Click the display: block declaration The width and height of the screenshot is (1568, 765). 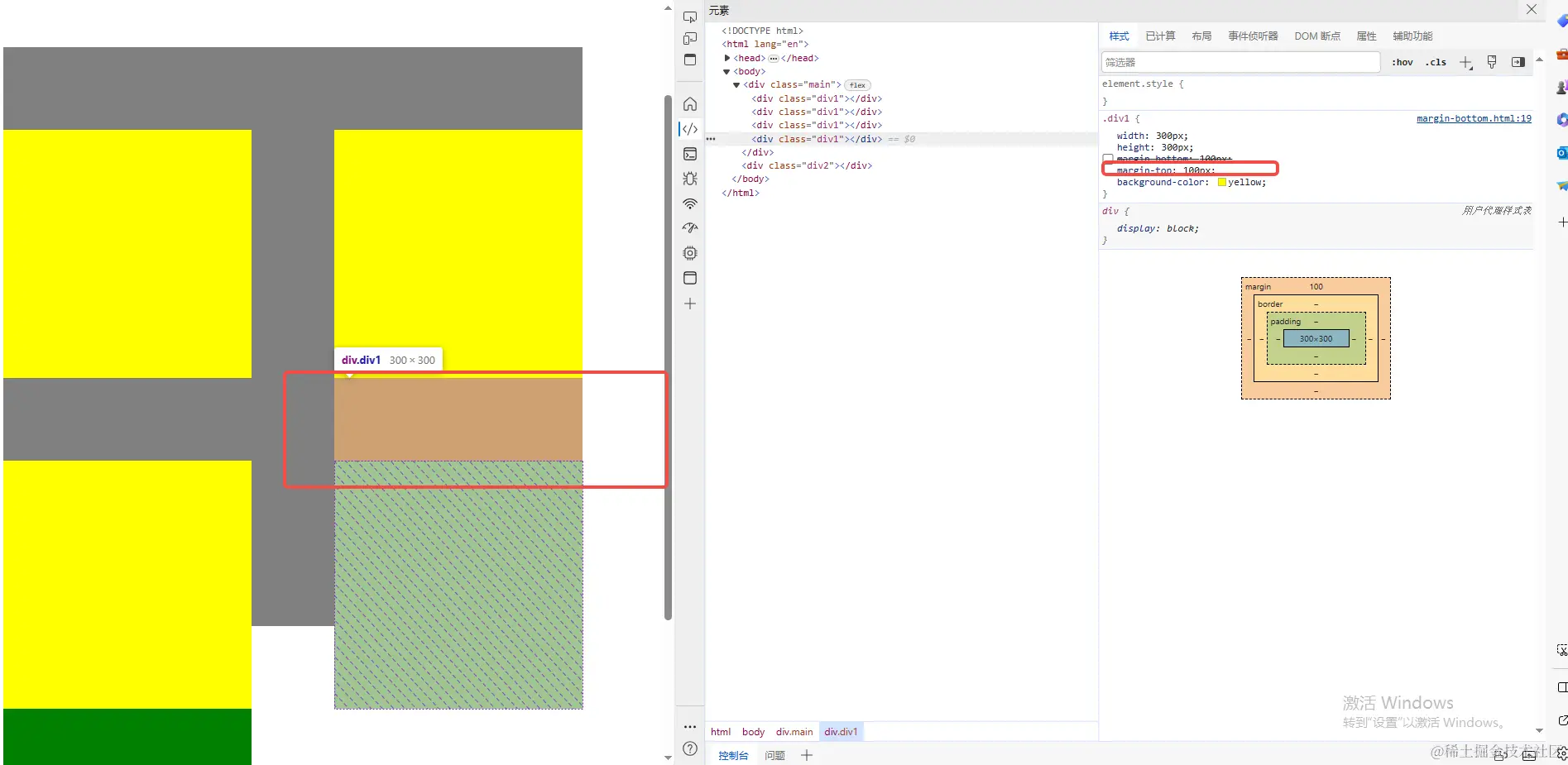click(x=1158, y=229)
